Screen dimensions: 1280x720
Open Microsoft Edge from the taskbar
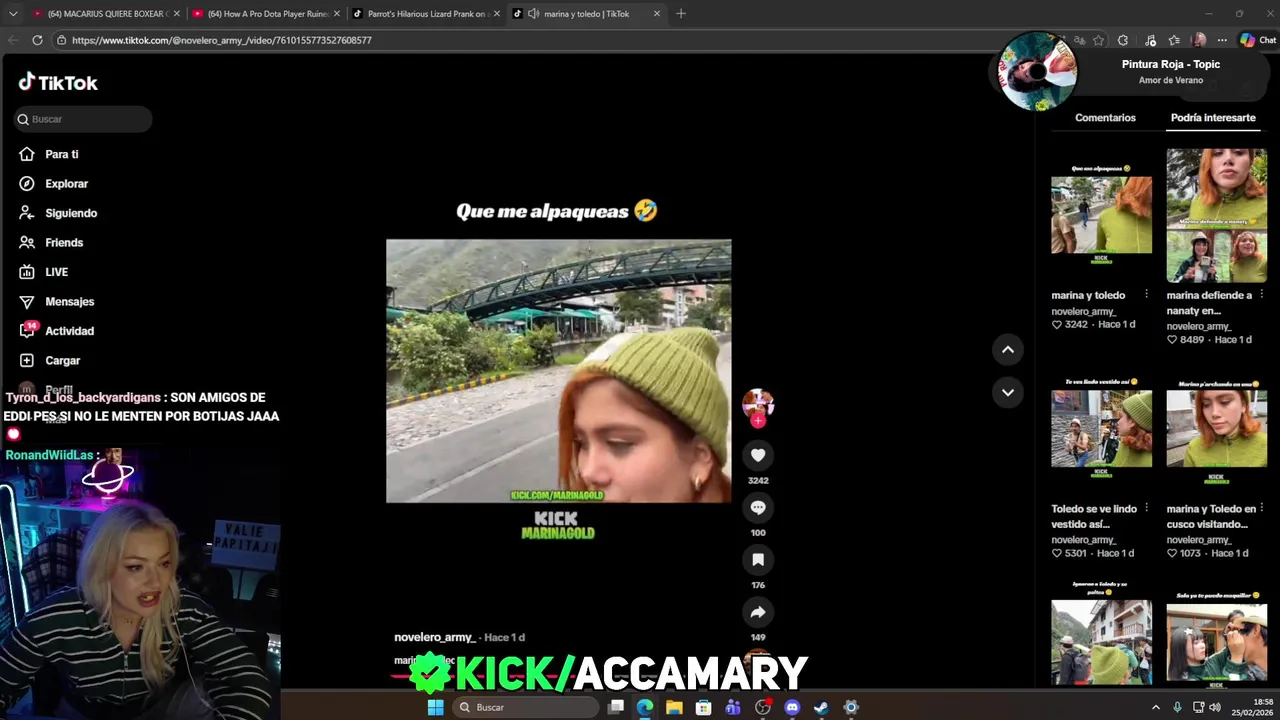click(x=645, y=707)
